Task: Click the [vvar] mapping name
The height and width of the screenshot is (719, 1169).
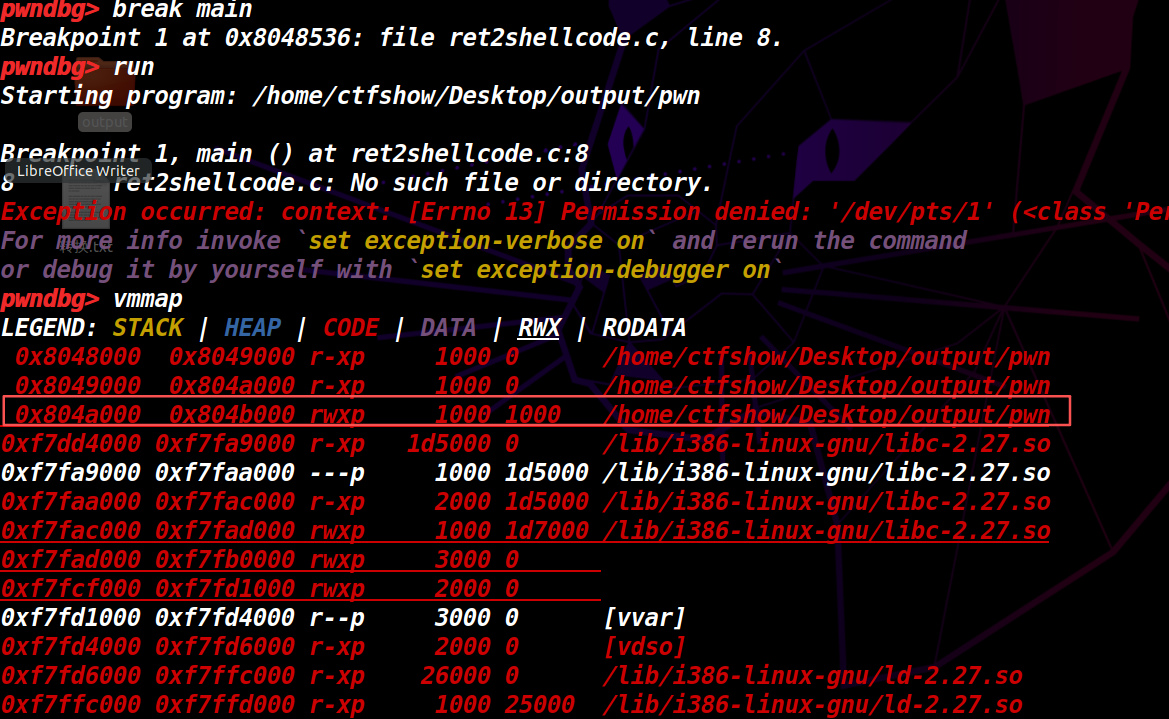Action: click(644, 618)
